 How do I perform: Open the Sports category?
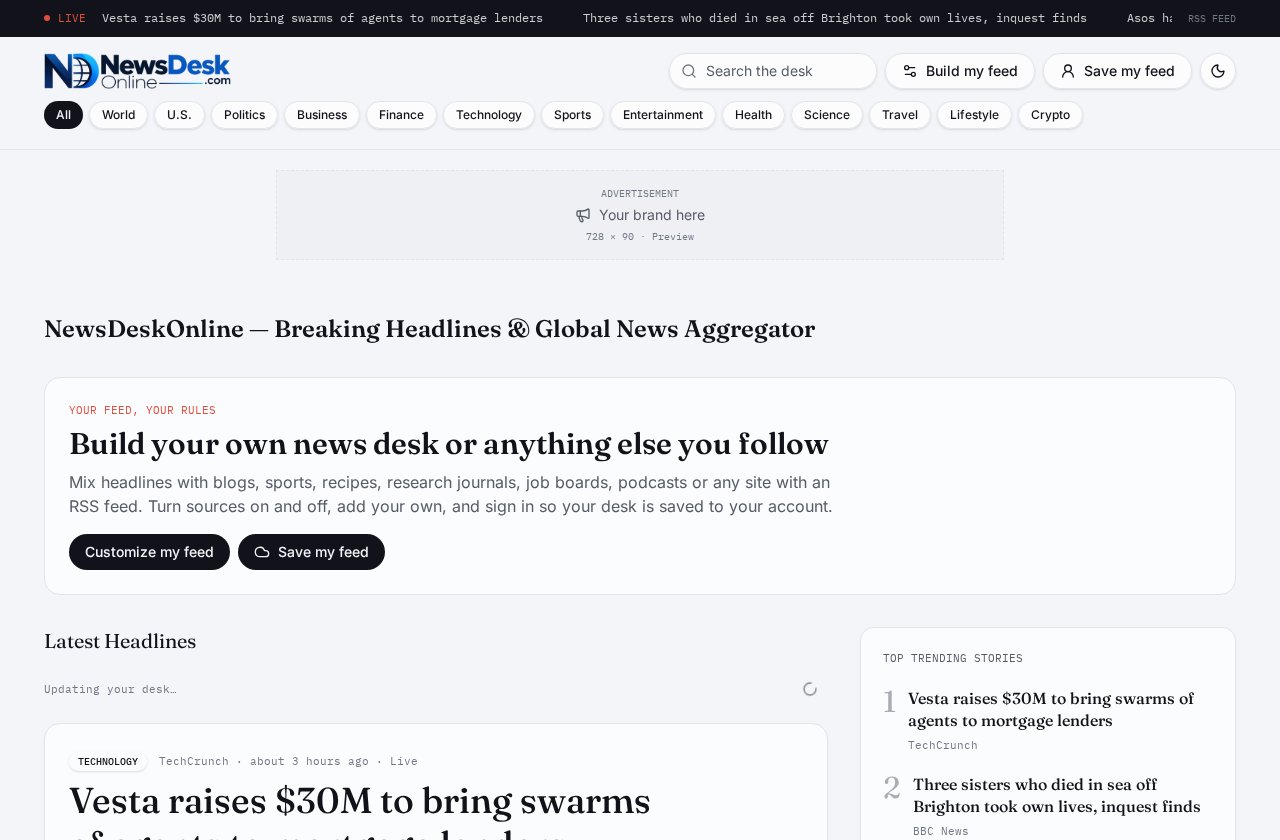572,115
